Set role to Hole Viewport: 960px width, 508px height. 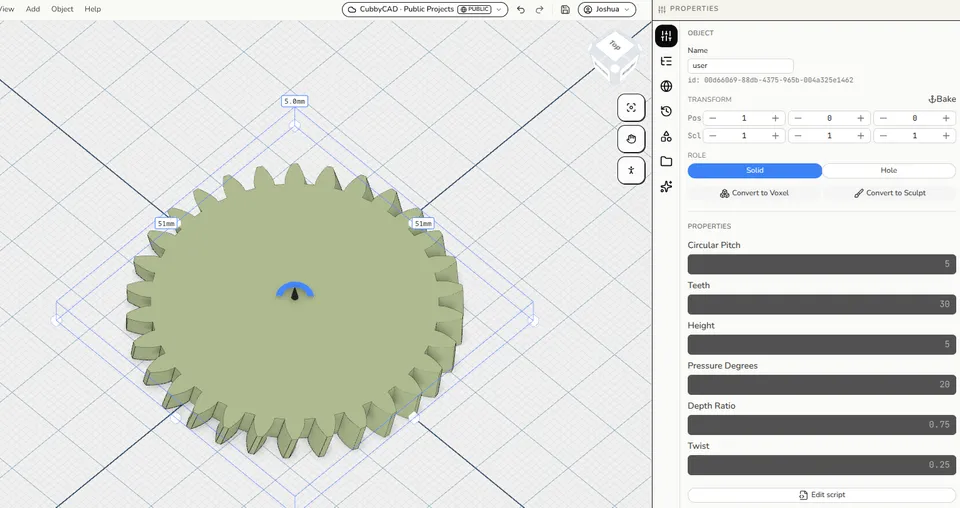point(888,171)
